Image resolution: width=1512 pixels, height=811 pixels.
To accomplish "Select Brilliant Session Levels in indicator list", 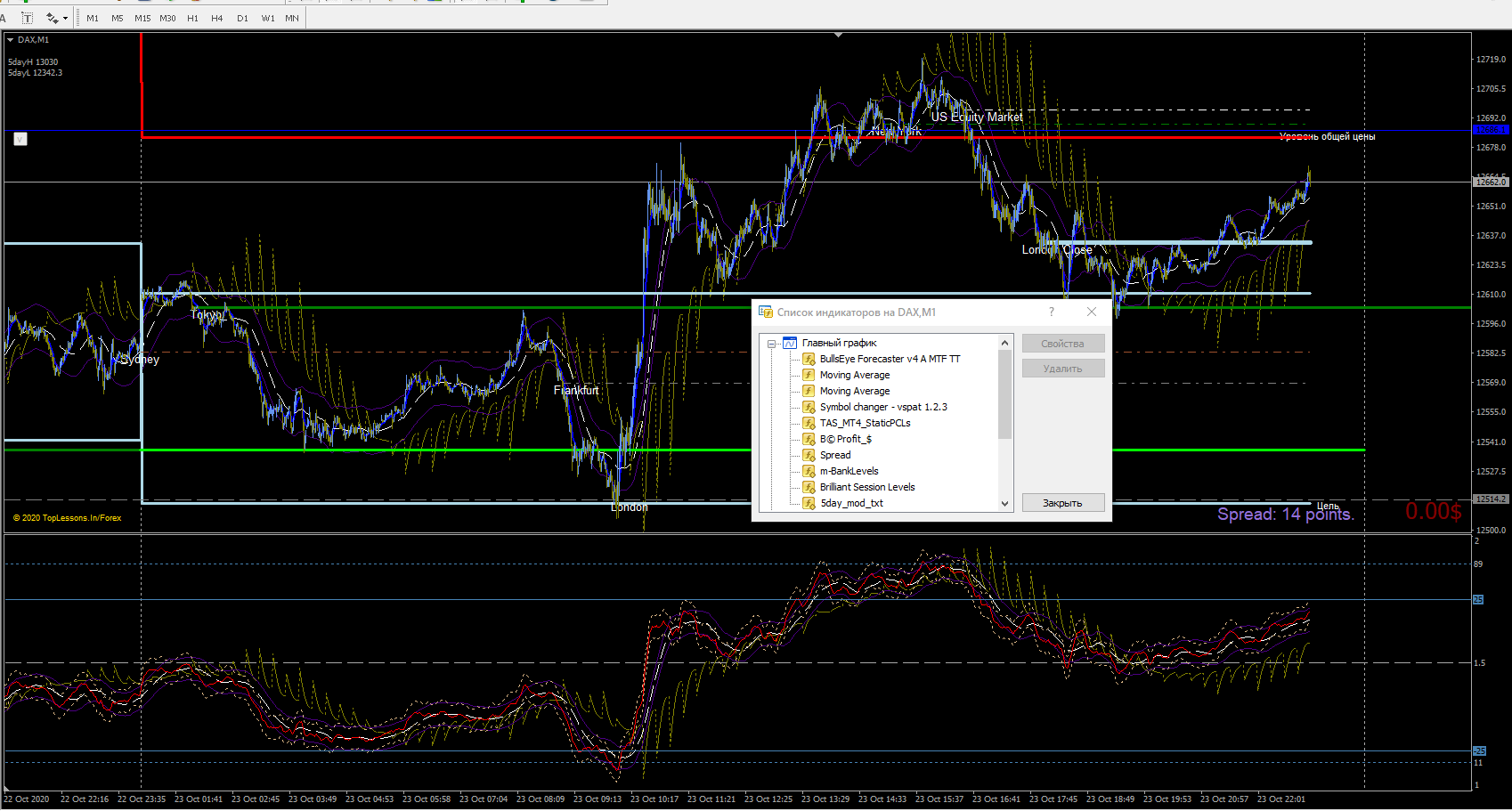I will (866, 487).
